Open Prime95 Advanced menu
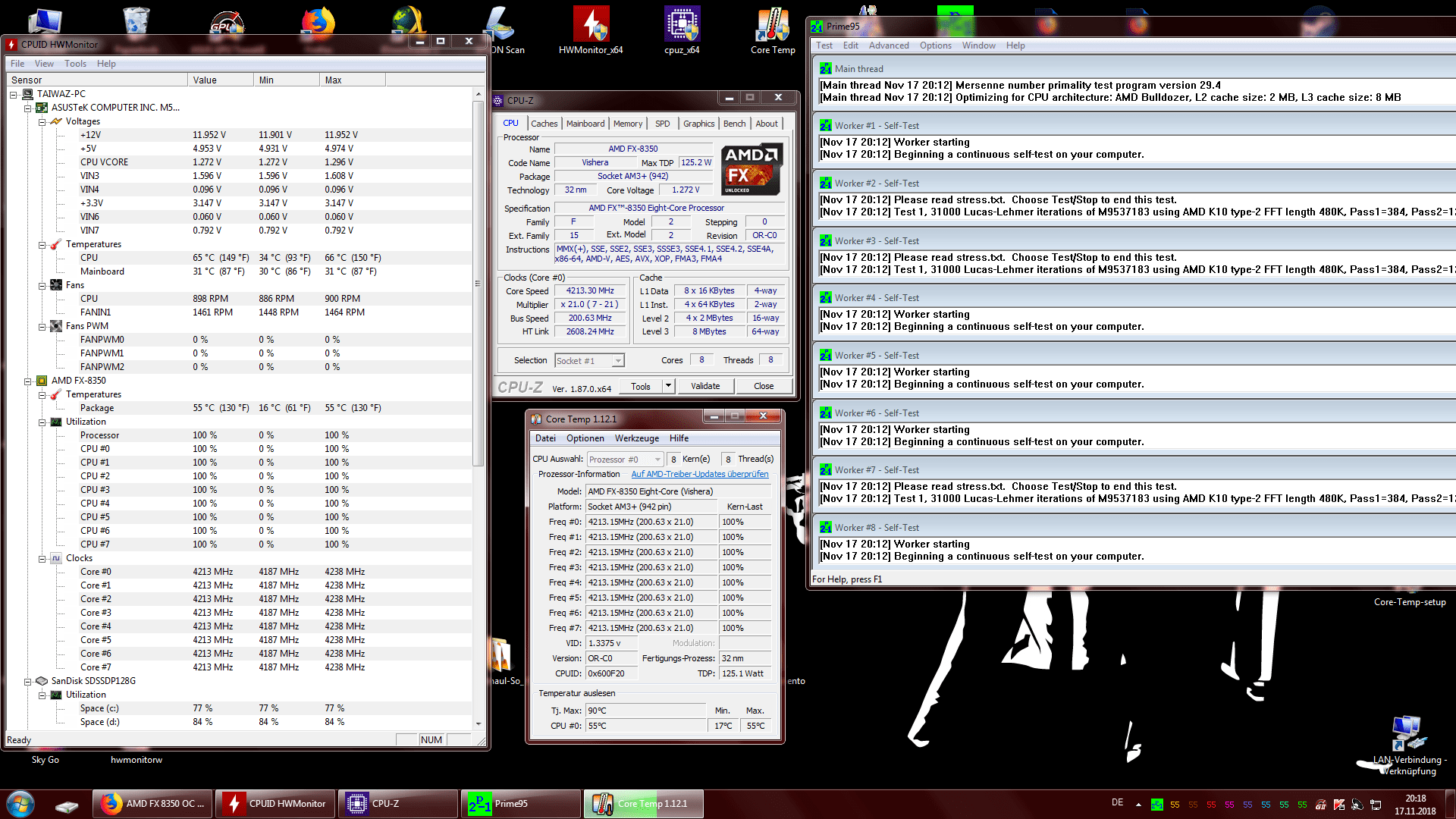The height and width of the screenshot is (819, 1456). (x=888, y=45)
